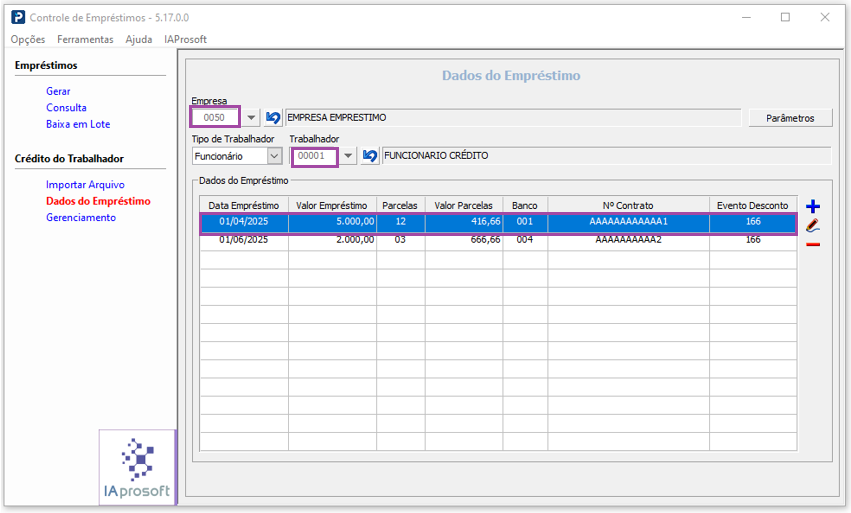Click the IAprosoft logo in sidebar
This screenshot has height=513, width=851.
click(x=138, y=468)
